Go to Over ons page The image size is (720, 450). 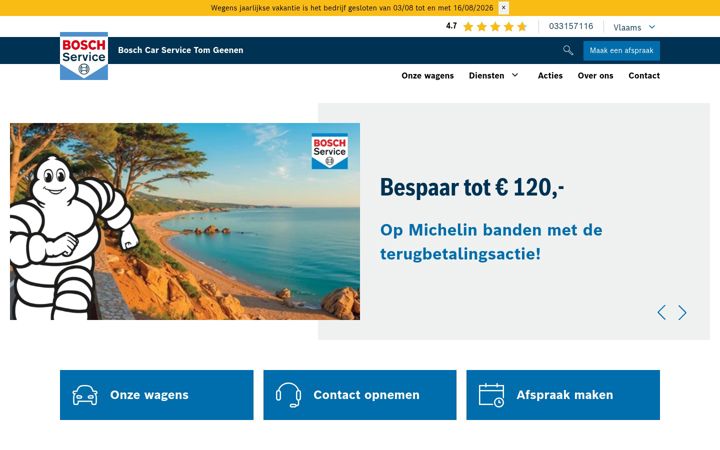(x=595, y=76)
